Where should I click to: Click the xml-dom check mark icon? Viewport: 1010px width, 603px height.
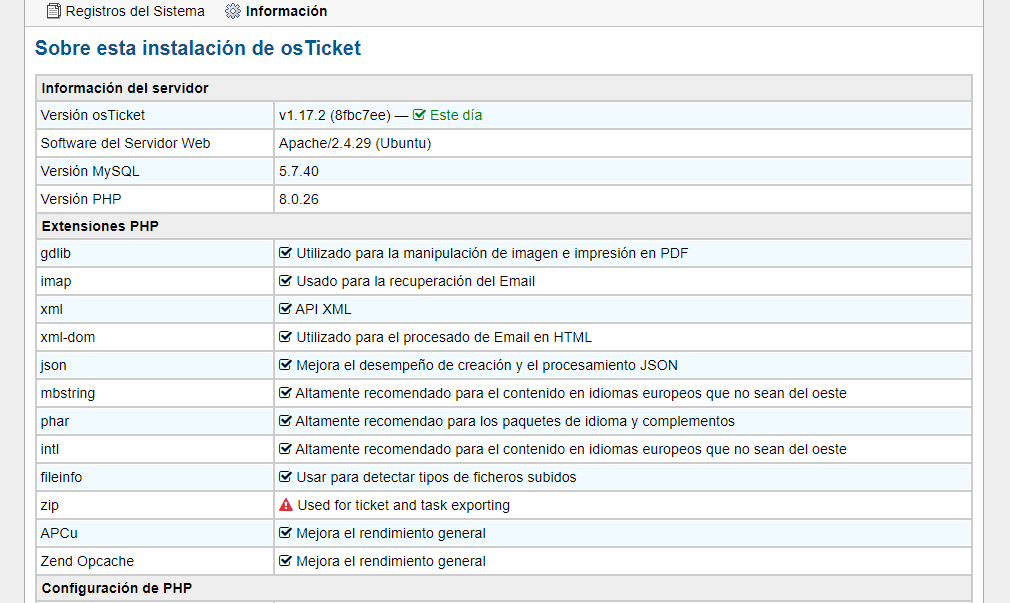285,337
